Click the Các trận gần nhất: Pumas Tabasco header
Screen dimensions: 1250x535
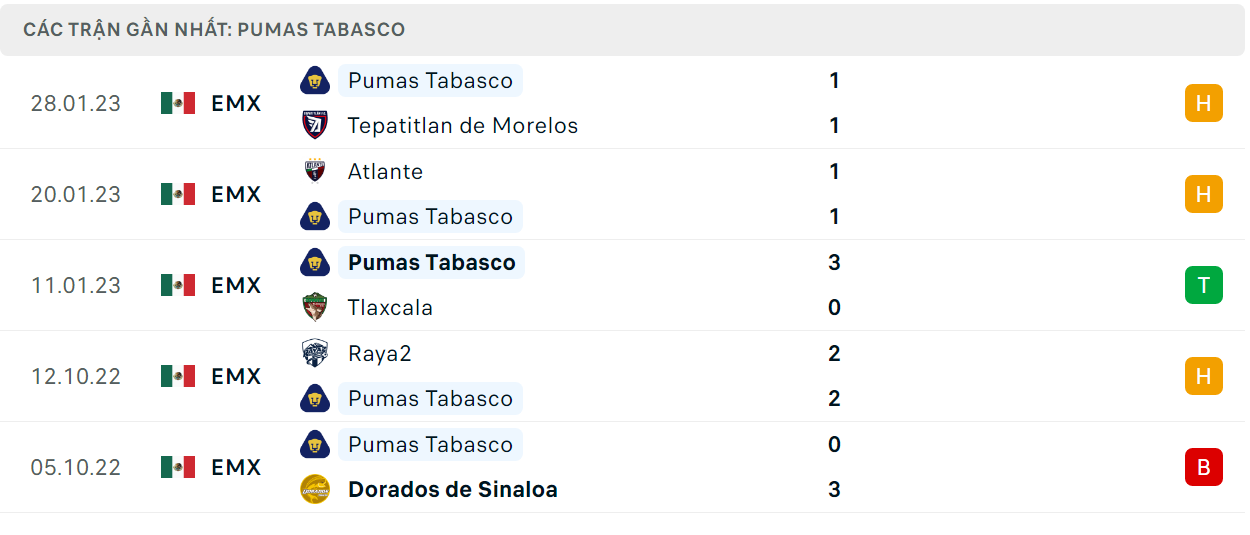[214, 29]
